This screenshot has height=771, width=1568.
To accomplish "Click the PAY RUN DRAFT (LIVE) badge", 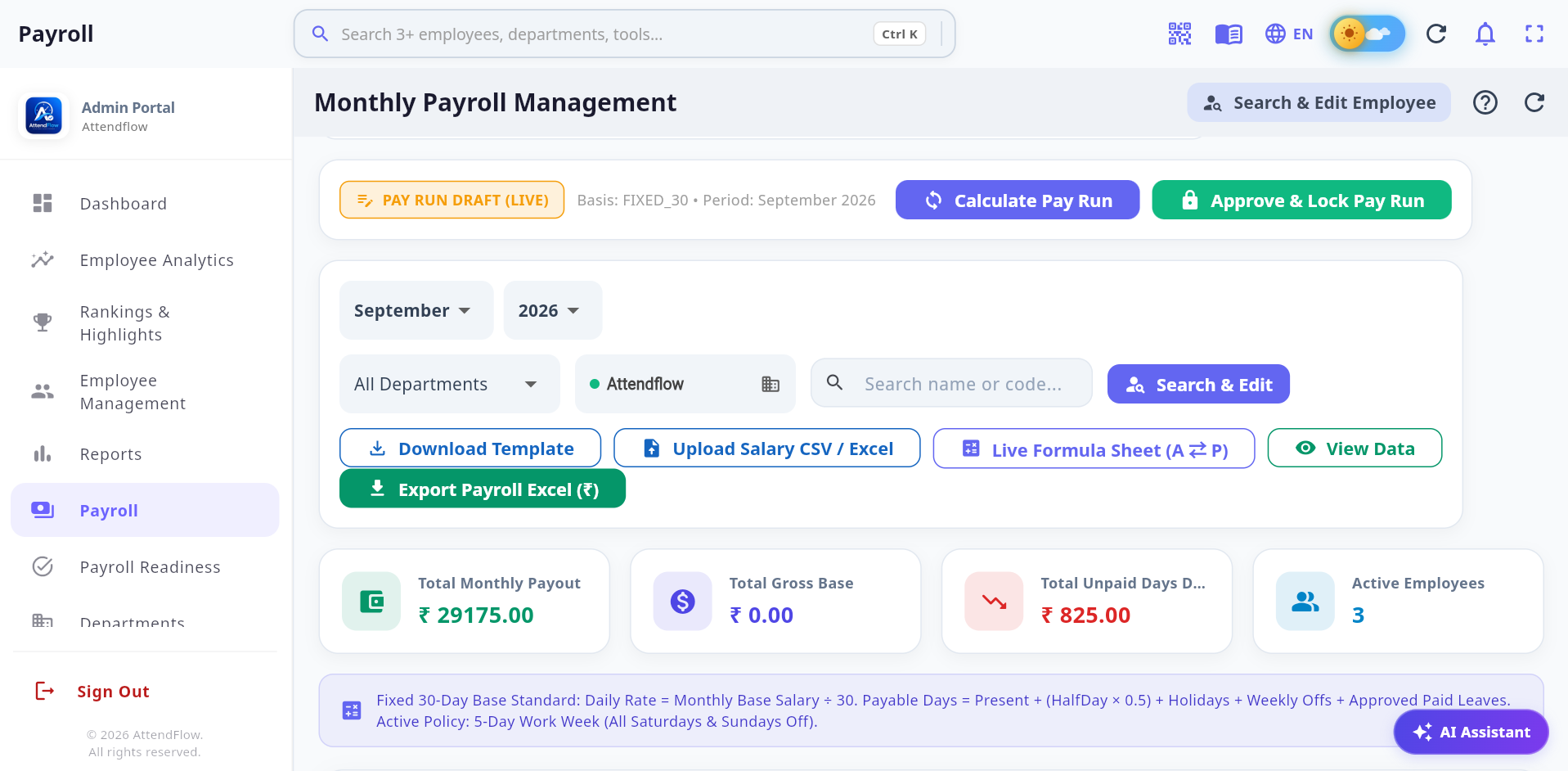I will point(452,200).
